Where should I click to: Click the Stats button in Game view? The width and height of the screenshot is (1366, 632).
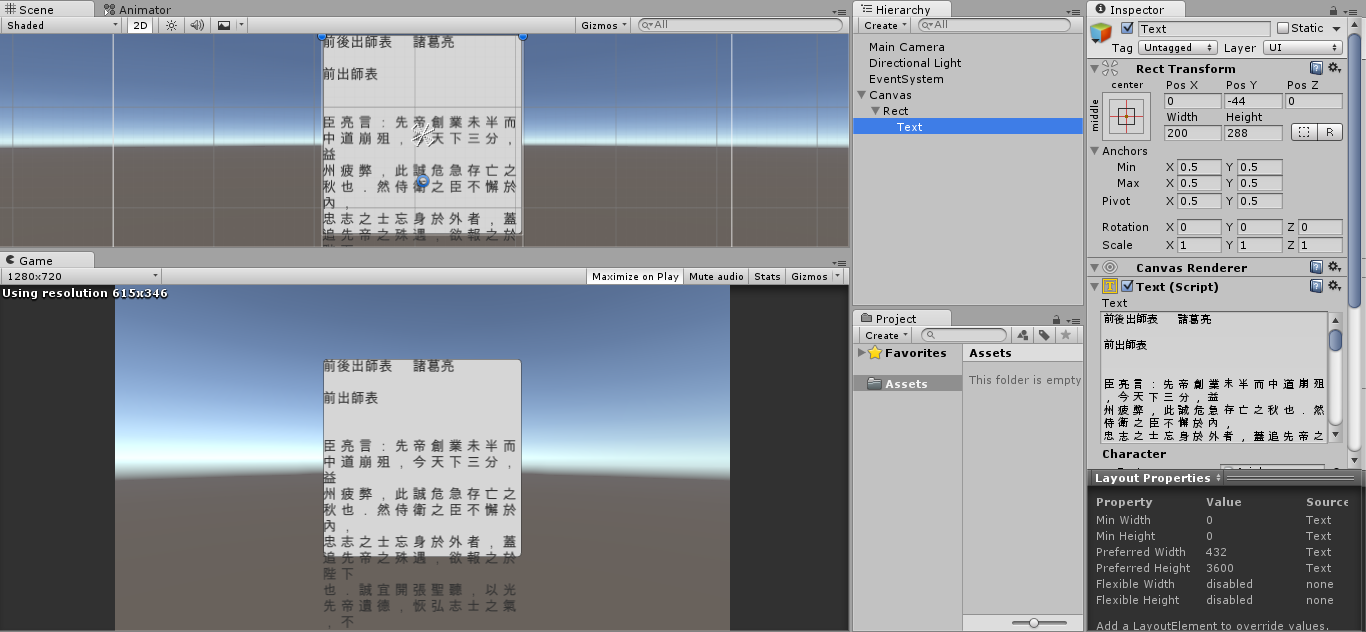pos(766,276)
